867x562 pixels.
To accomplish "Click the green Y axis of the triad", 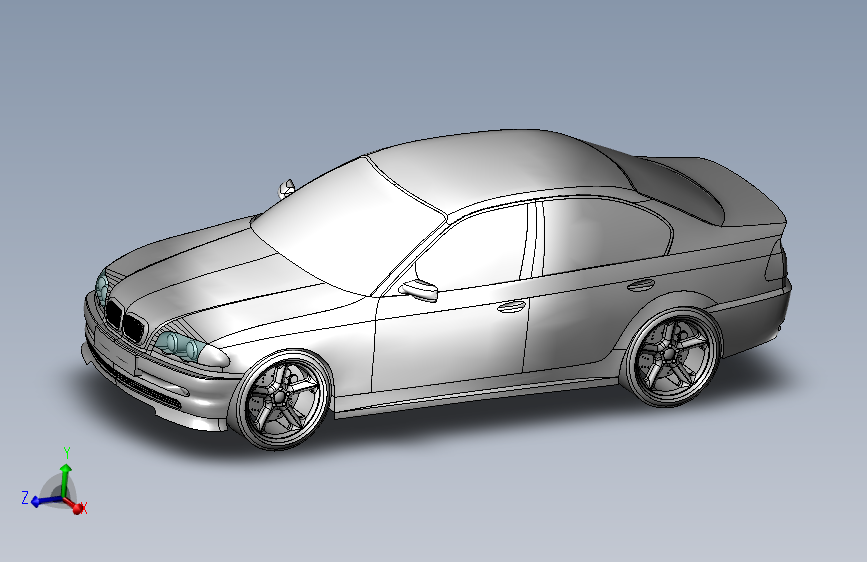I will (66, 479).
